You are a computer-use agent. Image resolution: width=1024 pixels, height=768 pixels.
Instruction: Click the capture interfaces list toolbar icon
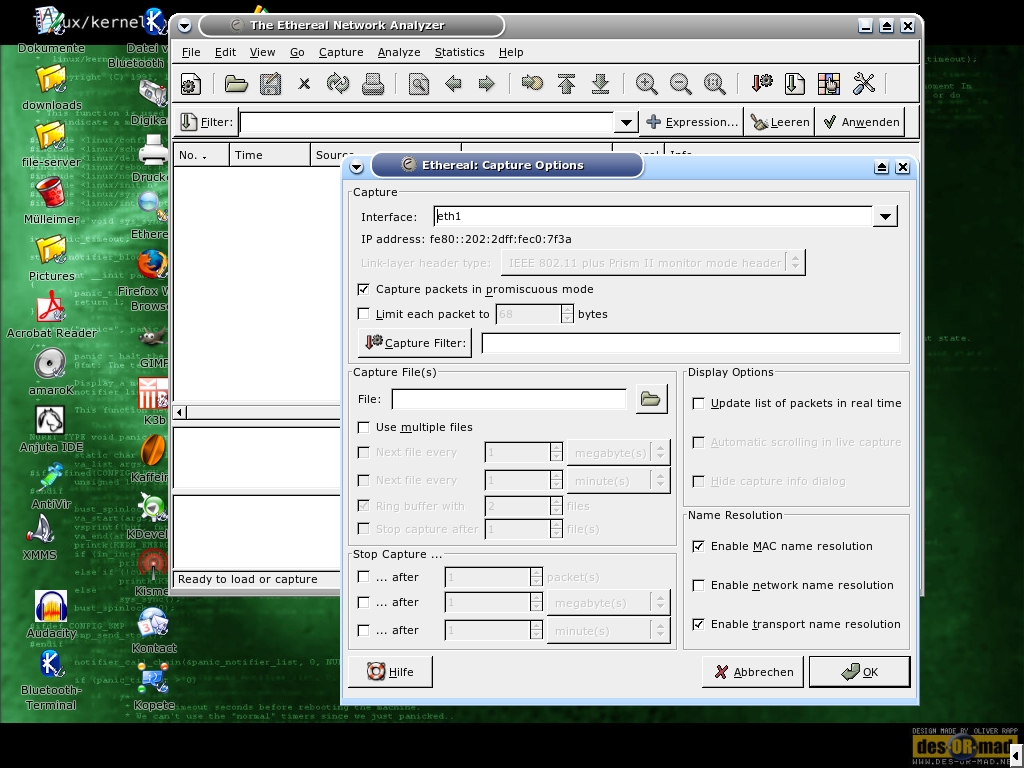tap(190, 84)
